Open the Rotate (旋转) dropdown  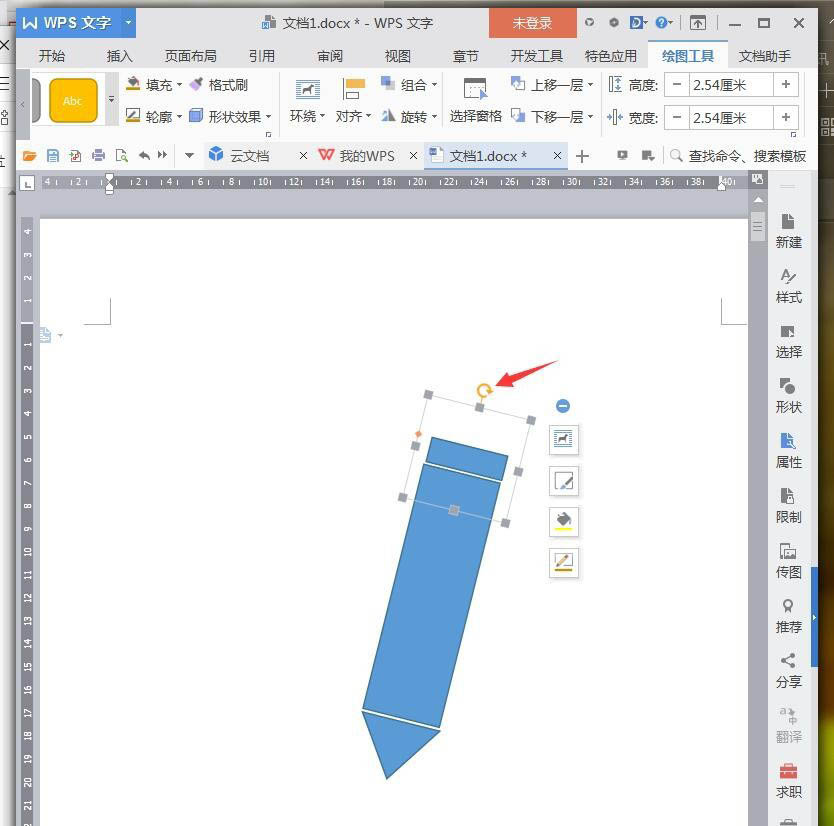pyautogui.click(x=409, y=116)
